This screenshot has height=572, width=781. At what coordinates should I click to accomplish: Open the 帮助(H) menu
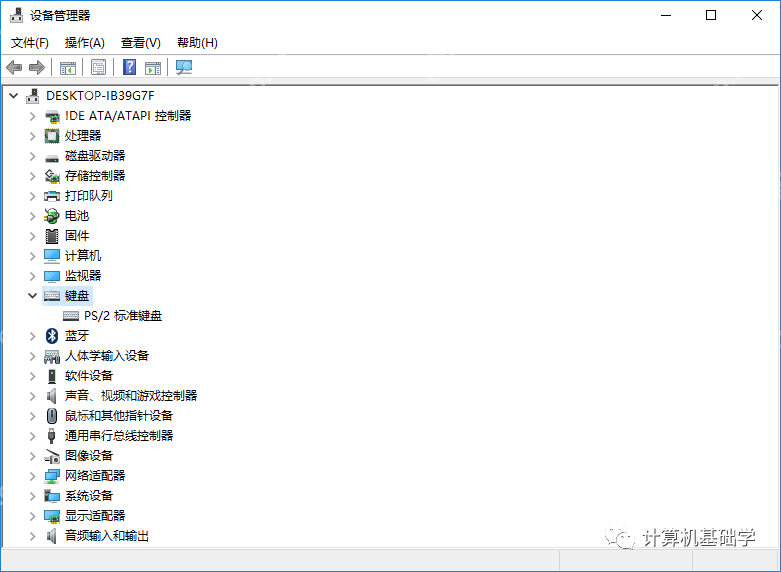[197, 43]
